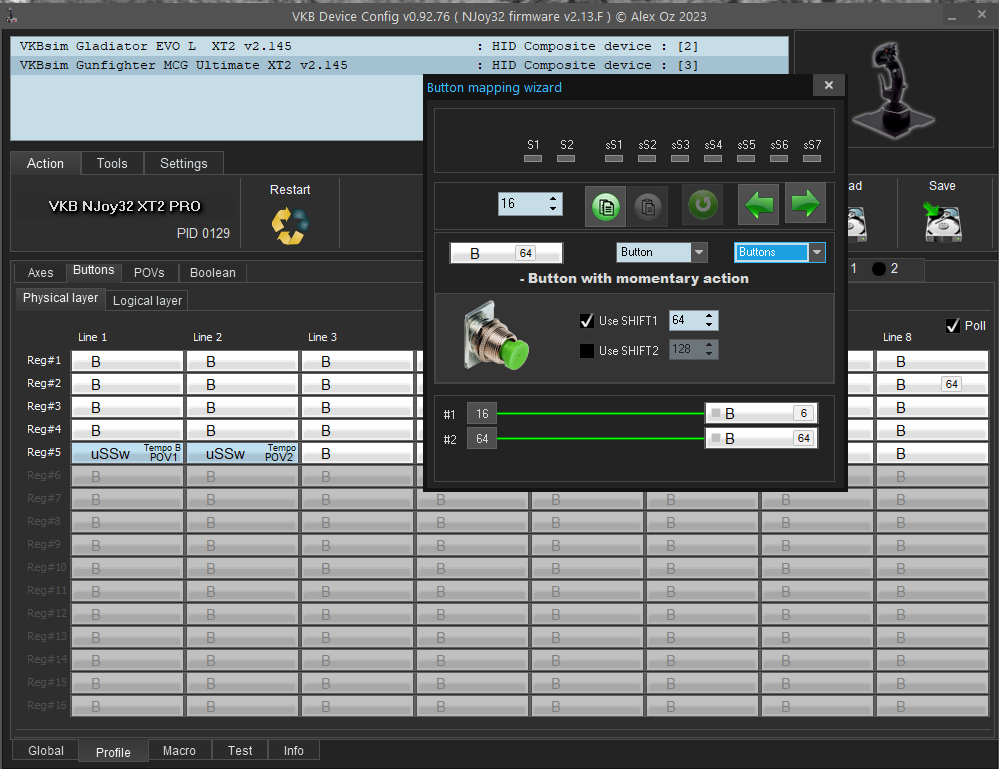Close the Button mapping wizard
Viewport: 999px width, 769px height.
point(828,86)
